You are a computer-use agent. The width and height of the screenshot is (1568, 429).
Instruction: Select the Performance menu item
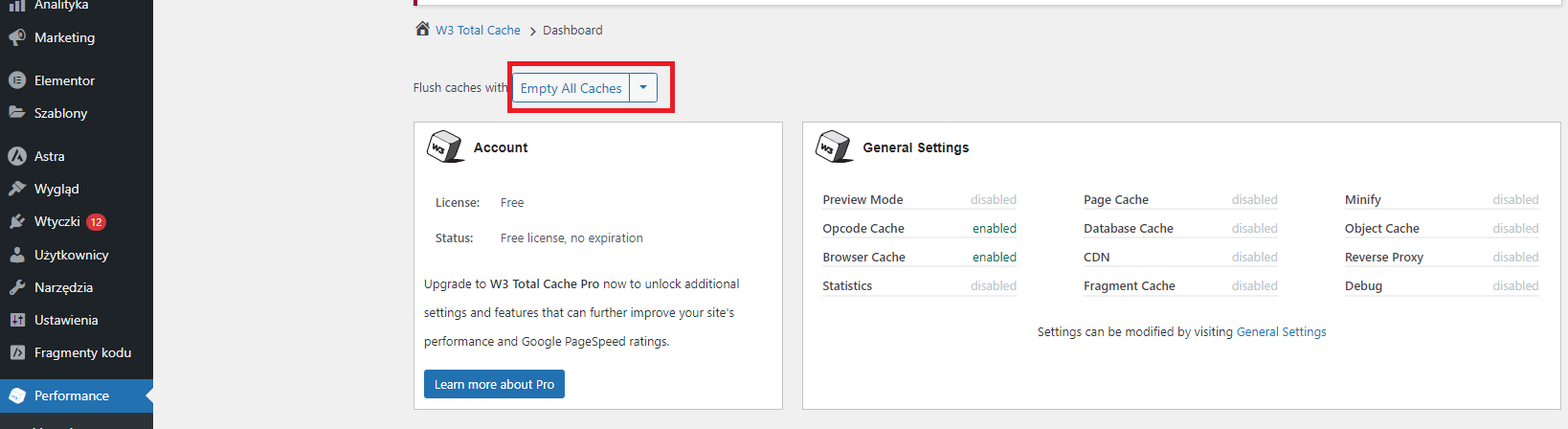[x=72, y=395]
